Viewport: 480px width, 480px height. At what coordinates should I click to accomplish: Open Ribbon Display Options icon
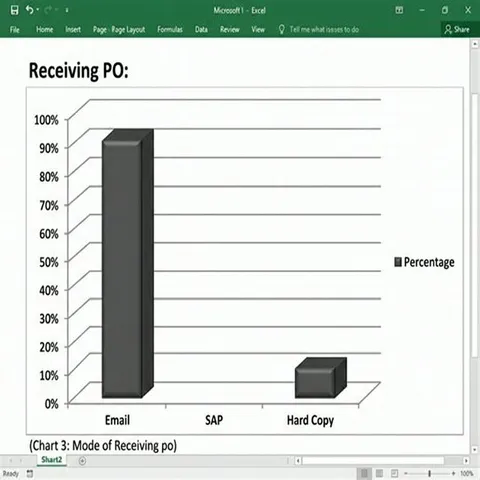[x=399, y=10]
